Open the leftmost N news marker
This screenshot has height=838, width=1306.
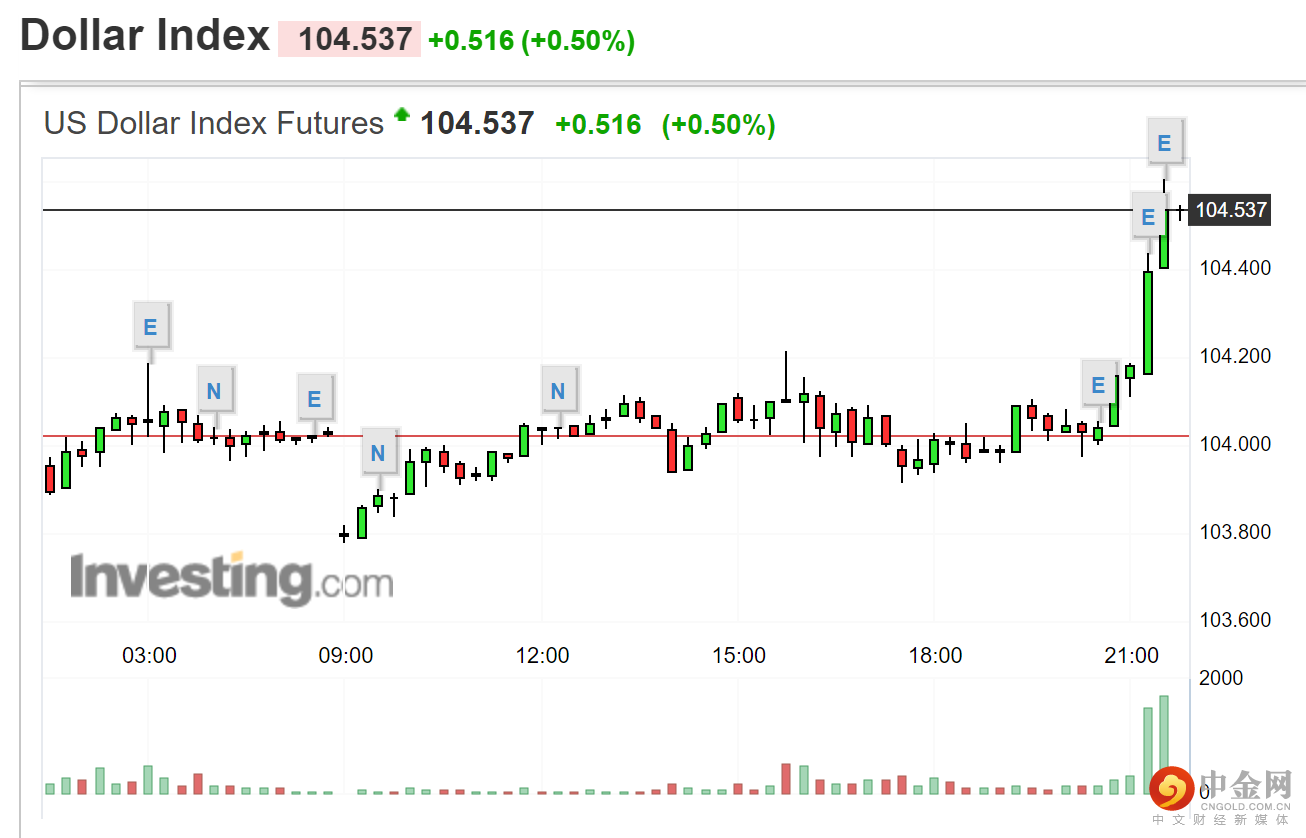214,391
